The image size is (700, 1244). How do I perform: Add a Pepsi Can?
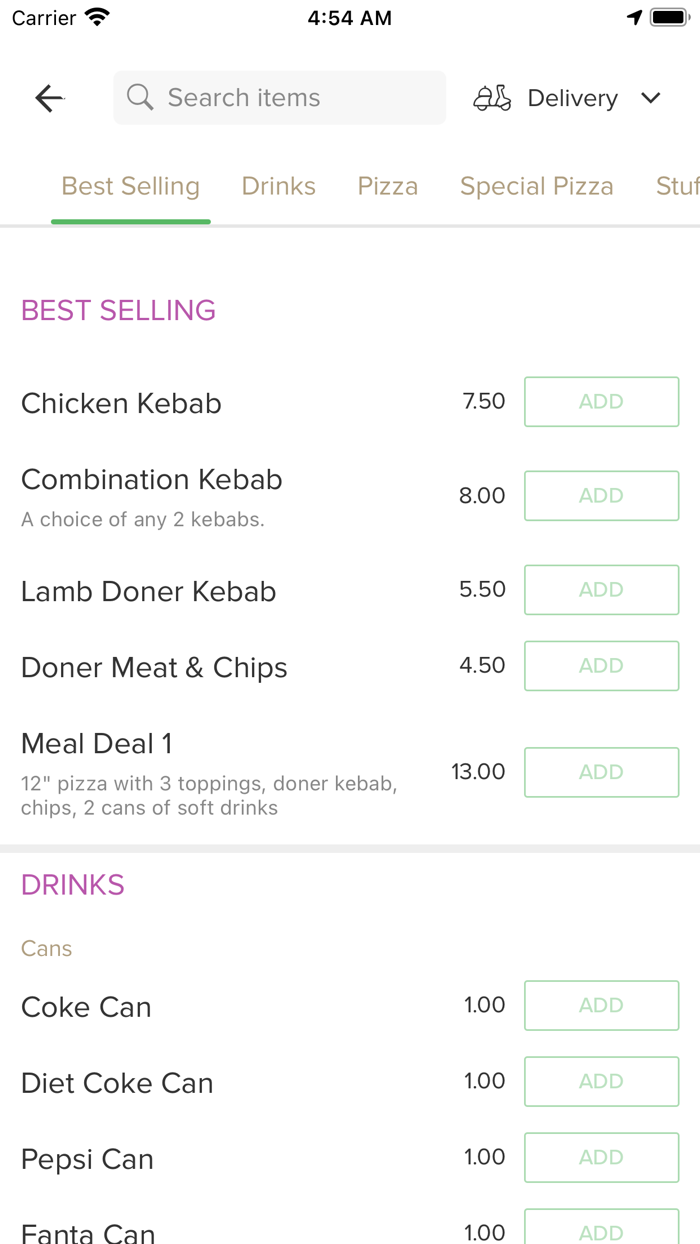click(x=601, y=1158)
